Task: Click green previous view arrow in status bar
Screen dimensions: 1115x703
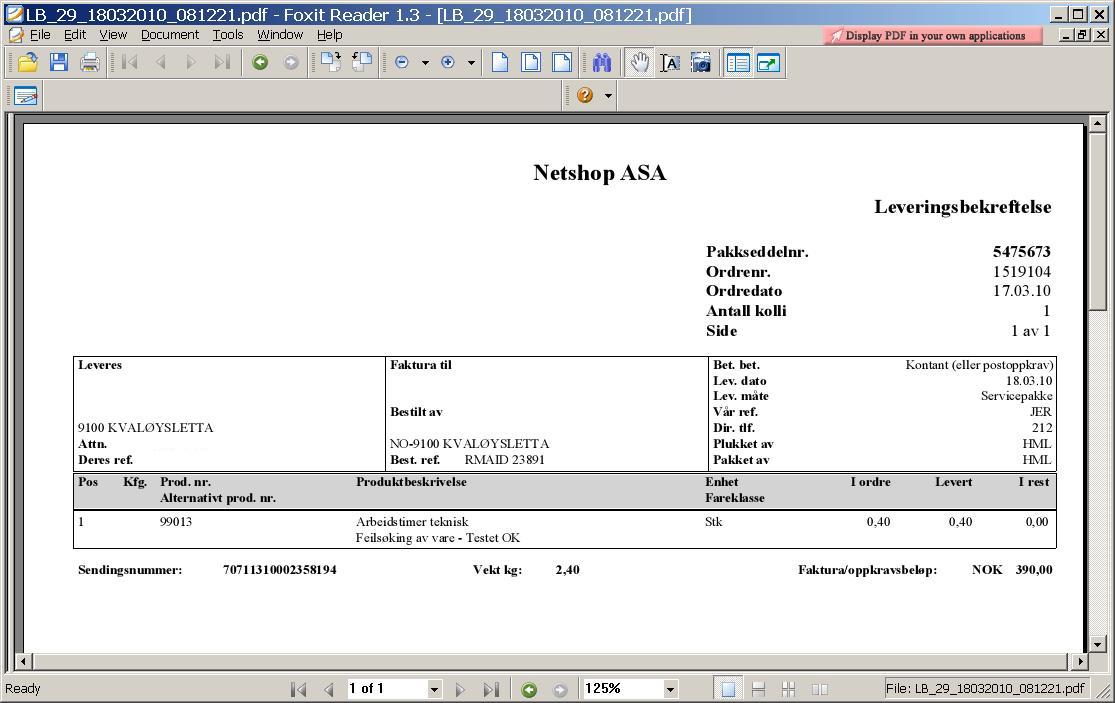Action: (529, 689)
